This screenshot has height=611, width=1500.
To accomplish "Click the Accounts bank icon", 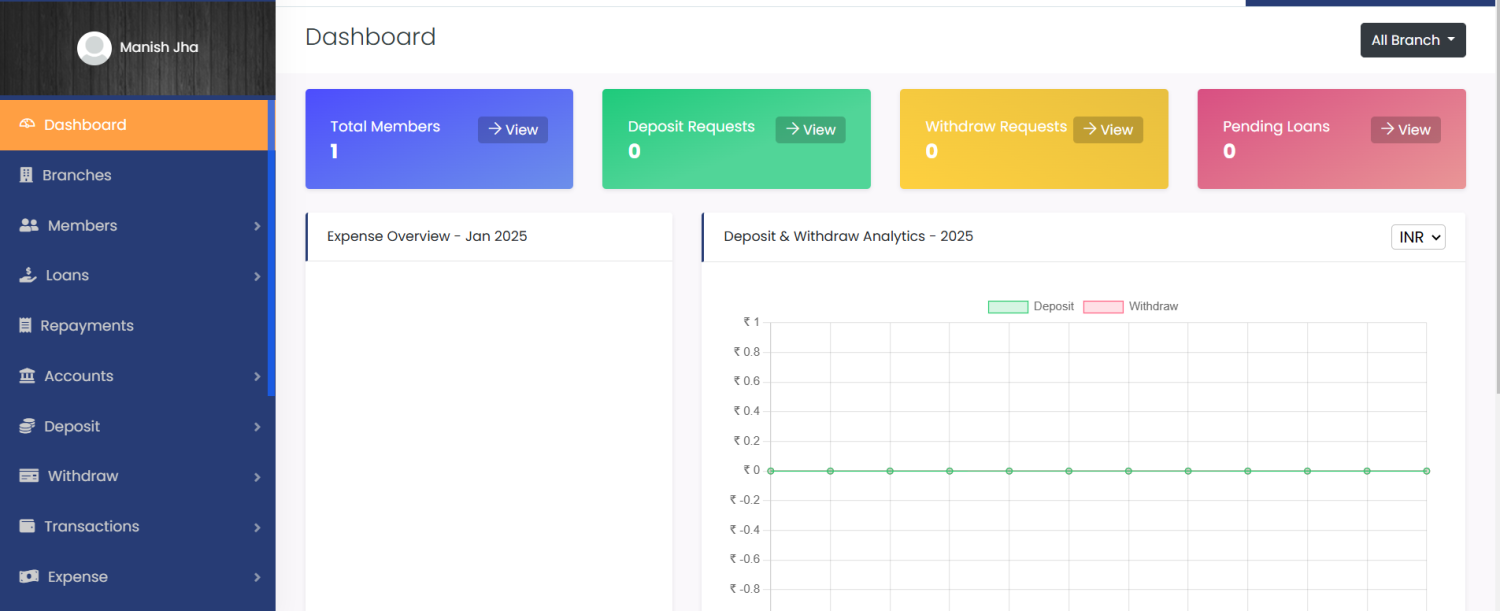I will click(x=27, y=376).
